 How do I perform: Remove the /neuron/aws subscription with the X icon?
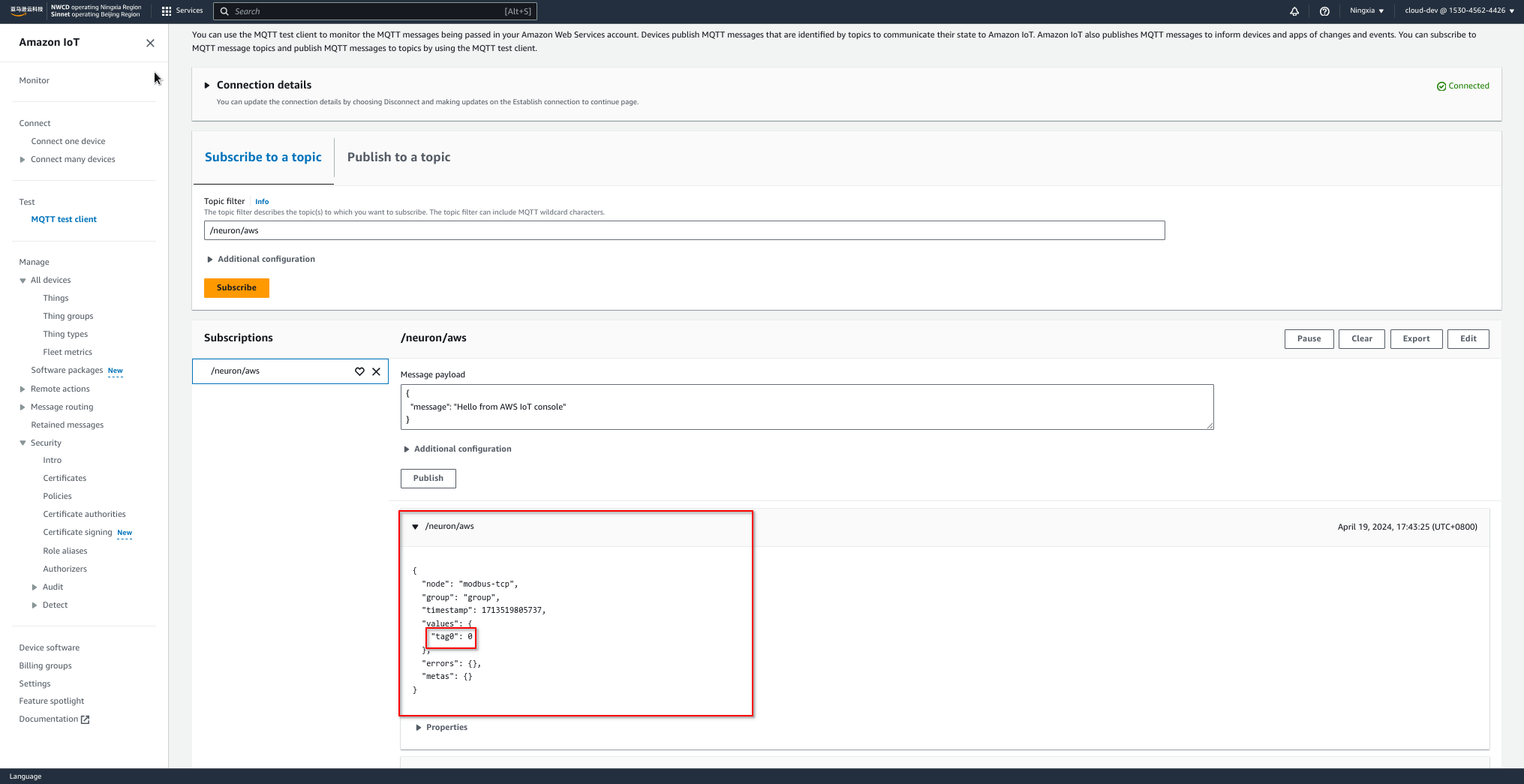376,371
